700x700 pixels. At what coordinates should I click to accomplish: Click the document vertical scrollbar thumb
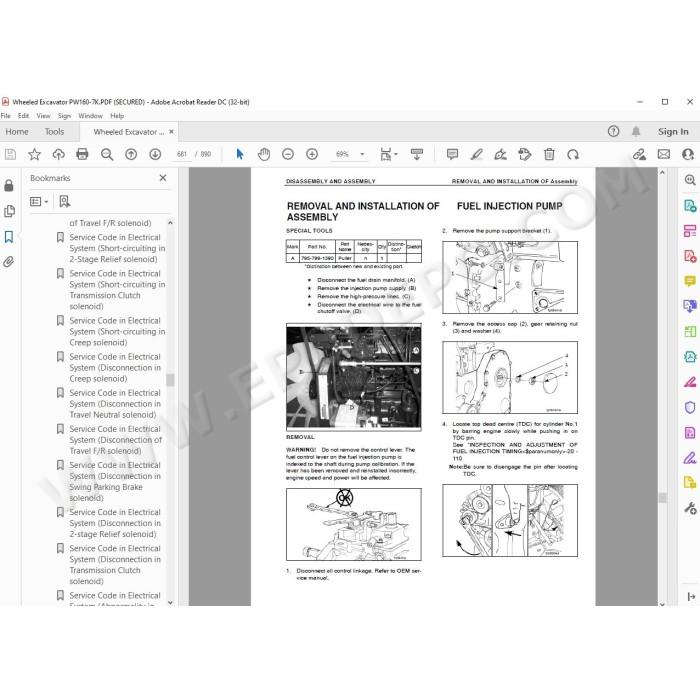[662, 498]
